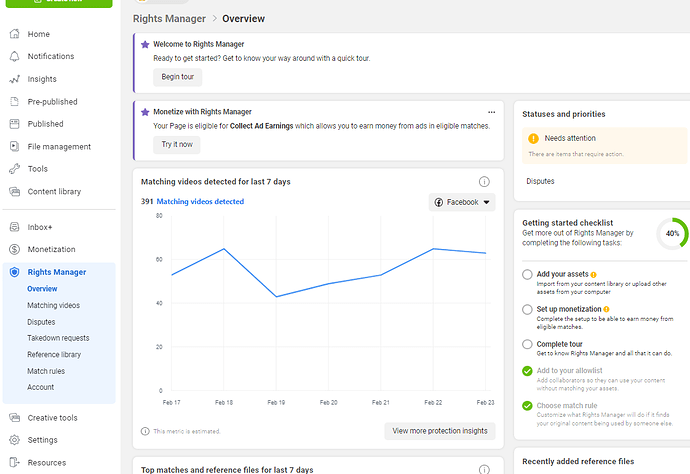Select the Overview submenu item

pos(42,289)
